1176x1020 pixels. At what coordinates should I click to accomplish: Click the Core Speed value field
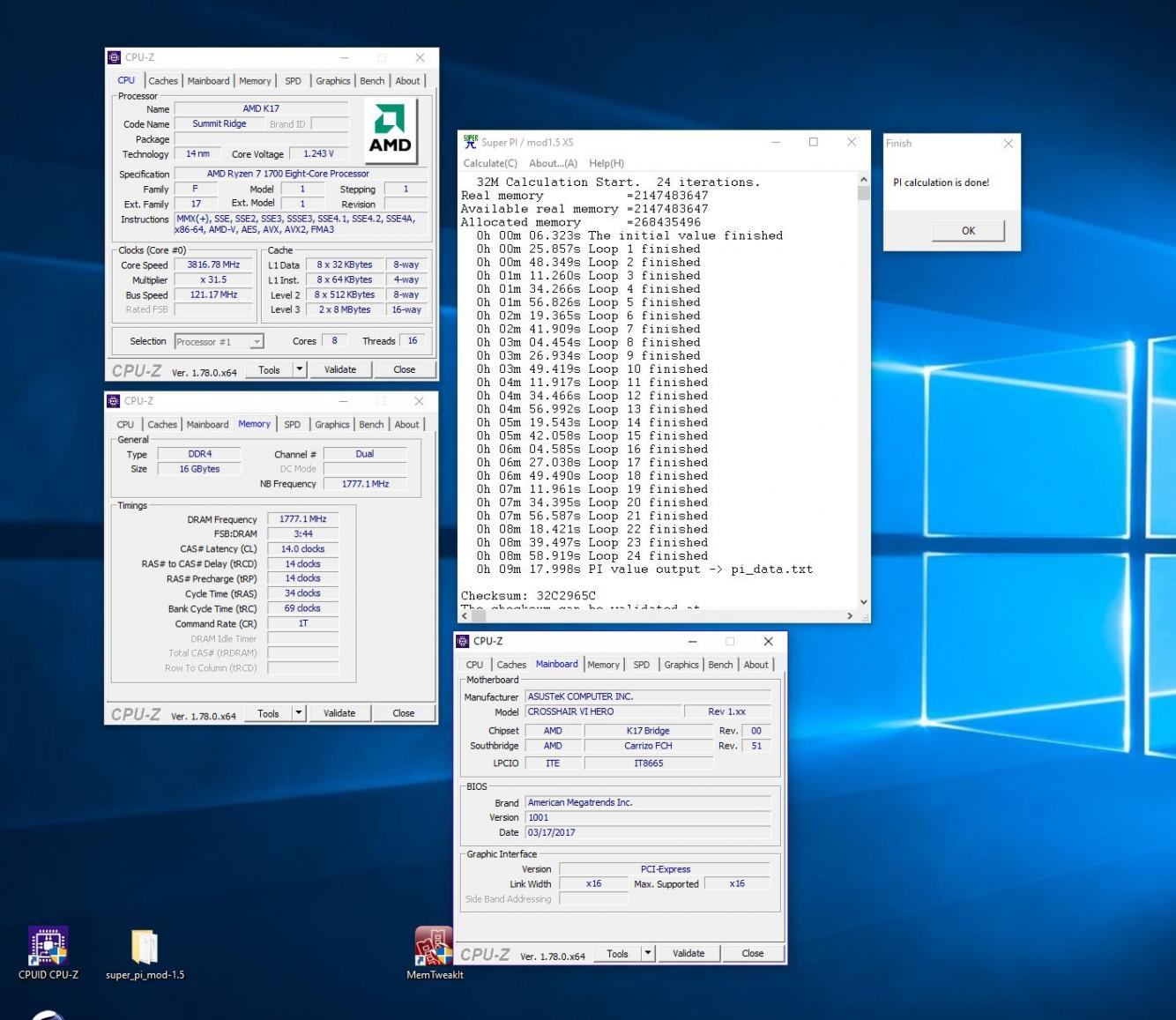(x=213, y=264)
